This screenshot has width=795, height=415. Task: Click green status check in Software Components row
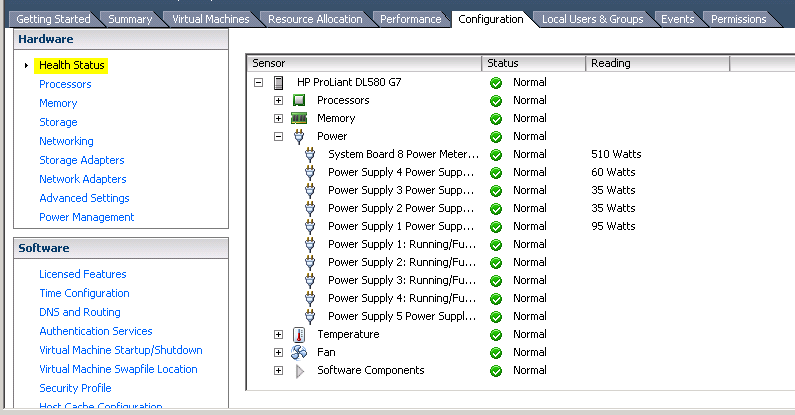click(x=496, y=371)
